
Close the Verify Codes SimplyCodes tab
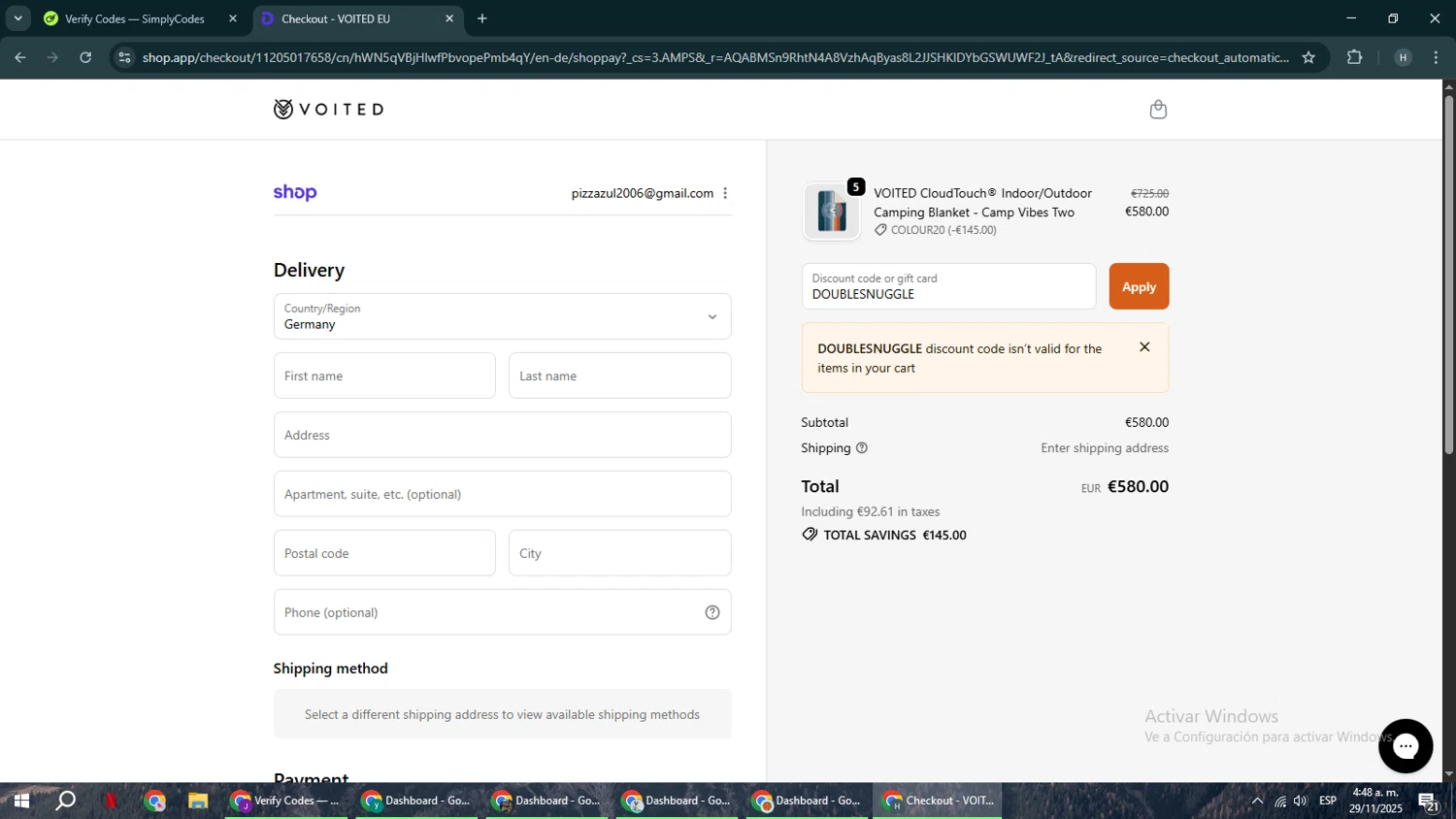[x=233, y=18]
